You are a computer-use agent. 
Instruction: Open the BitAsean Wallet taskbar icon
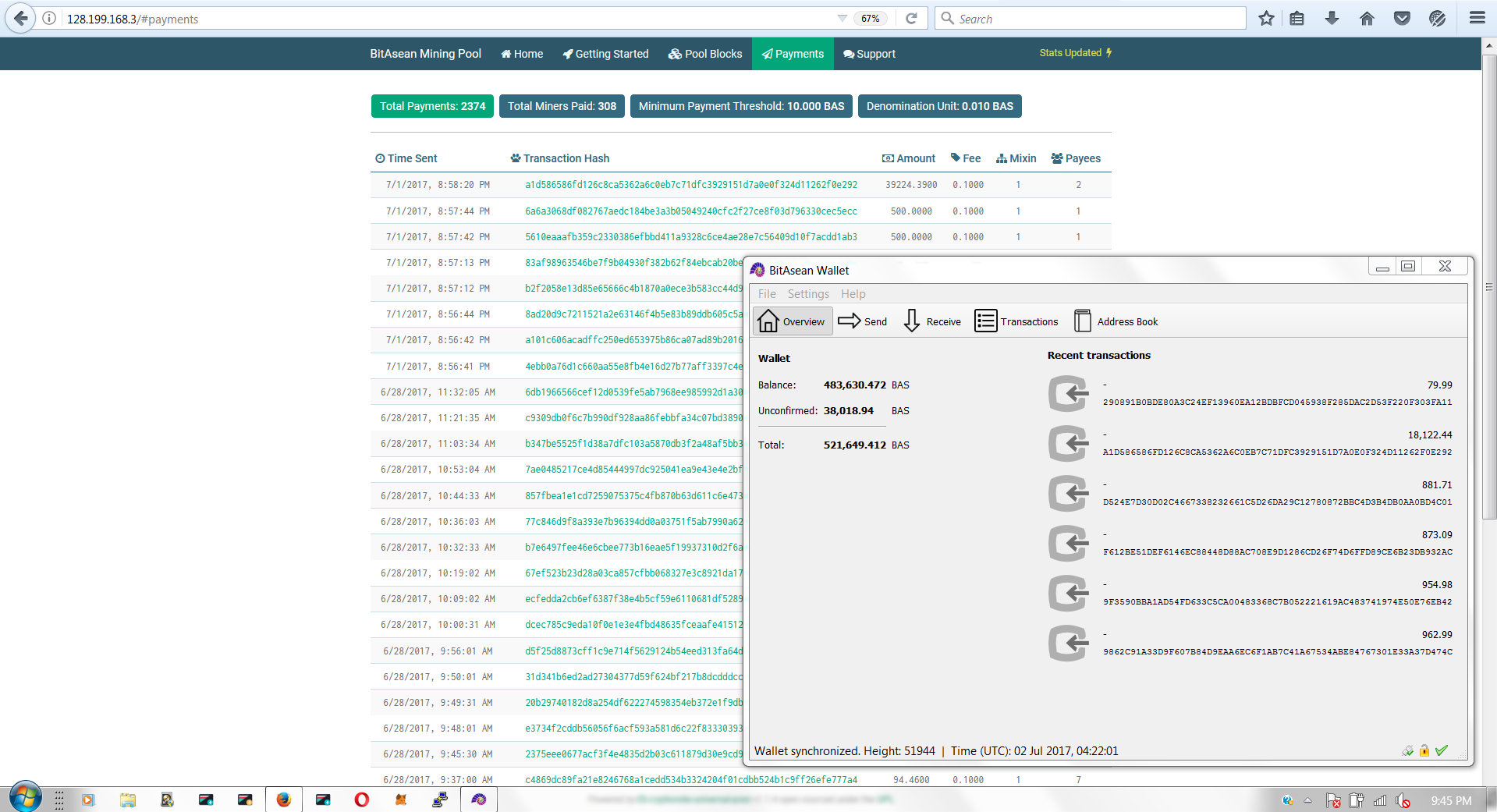pos(478,800)
